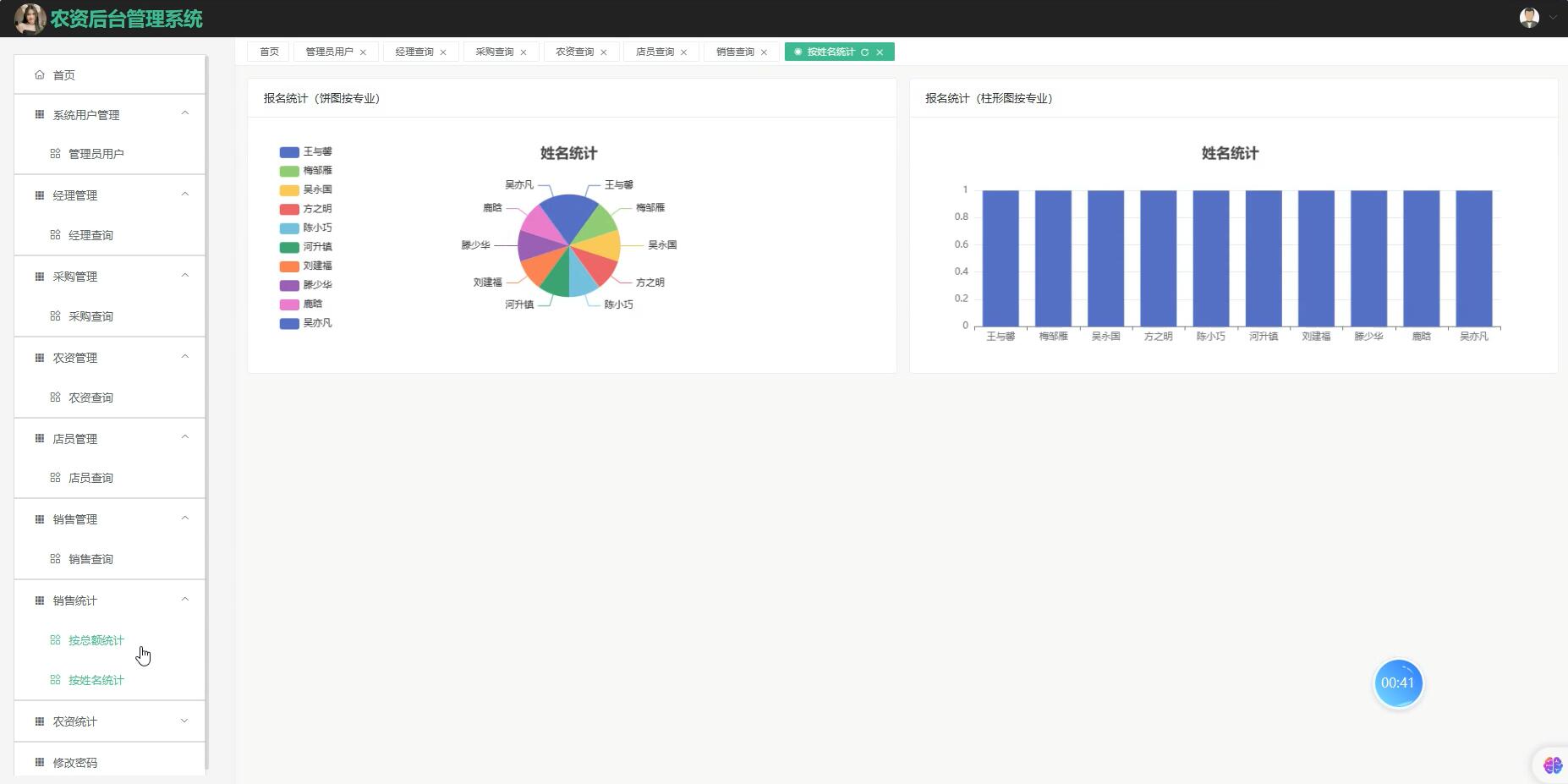This screenshot has height=784, width=1568.
Task: Open 修改密码 from the sidebar
Action: (75, 762)
